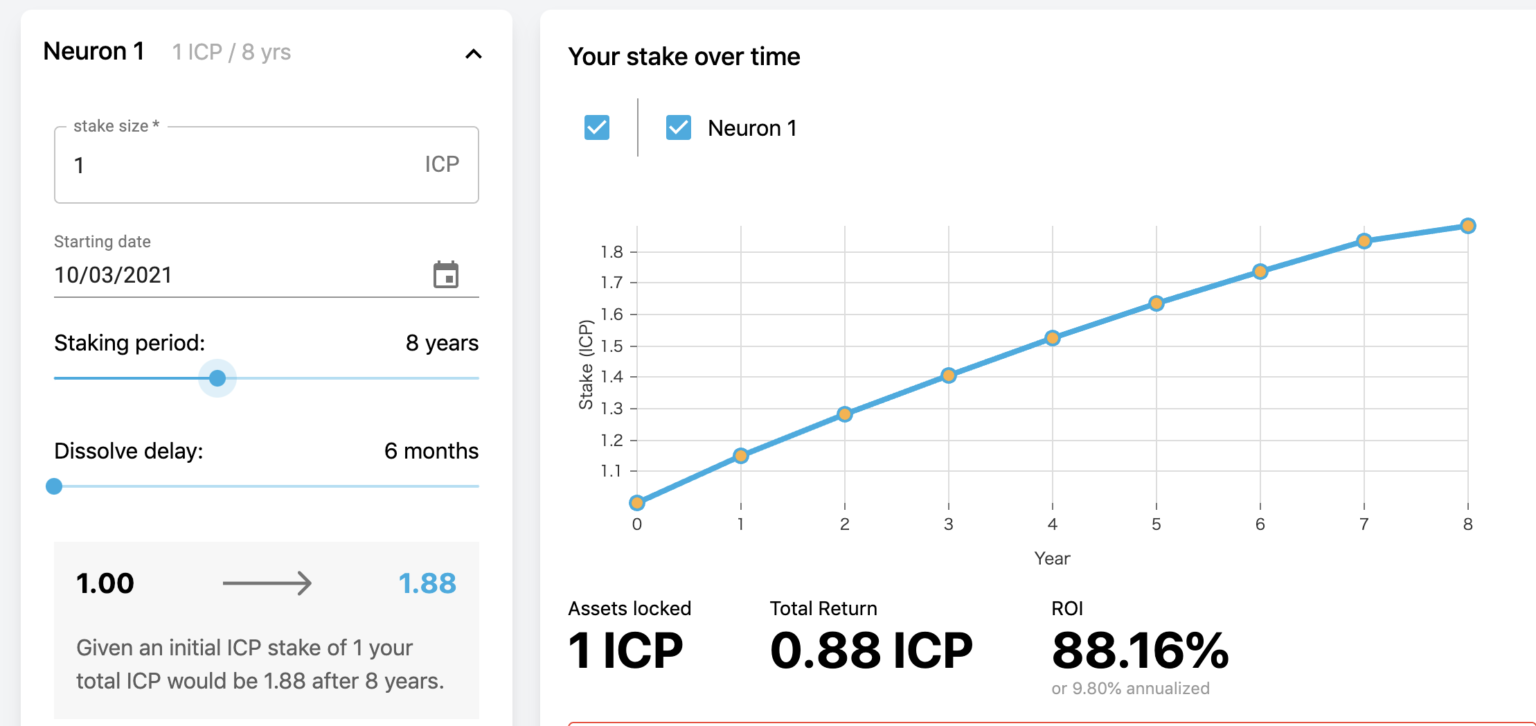The width and height of the screenshot is (1536, 726).
Task: Click the staking period slider handle
Action: point(217,378)
